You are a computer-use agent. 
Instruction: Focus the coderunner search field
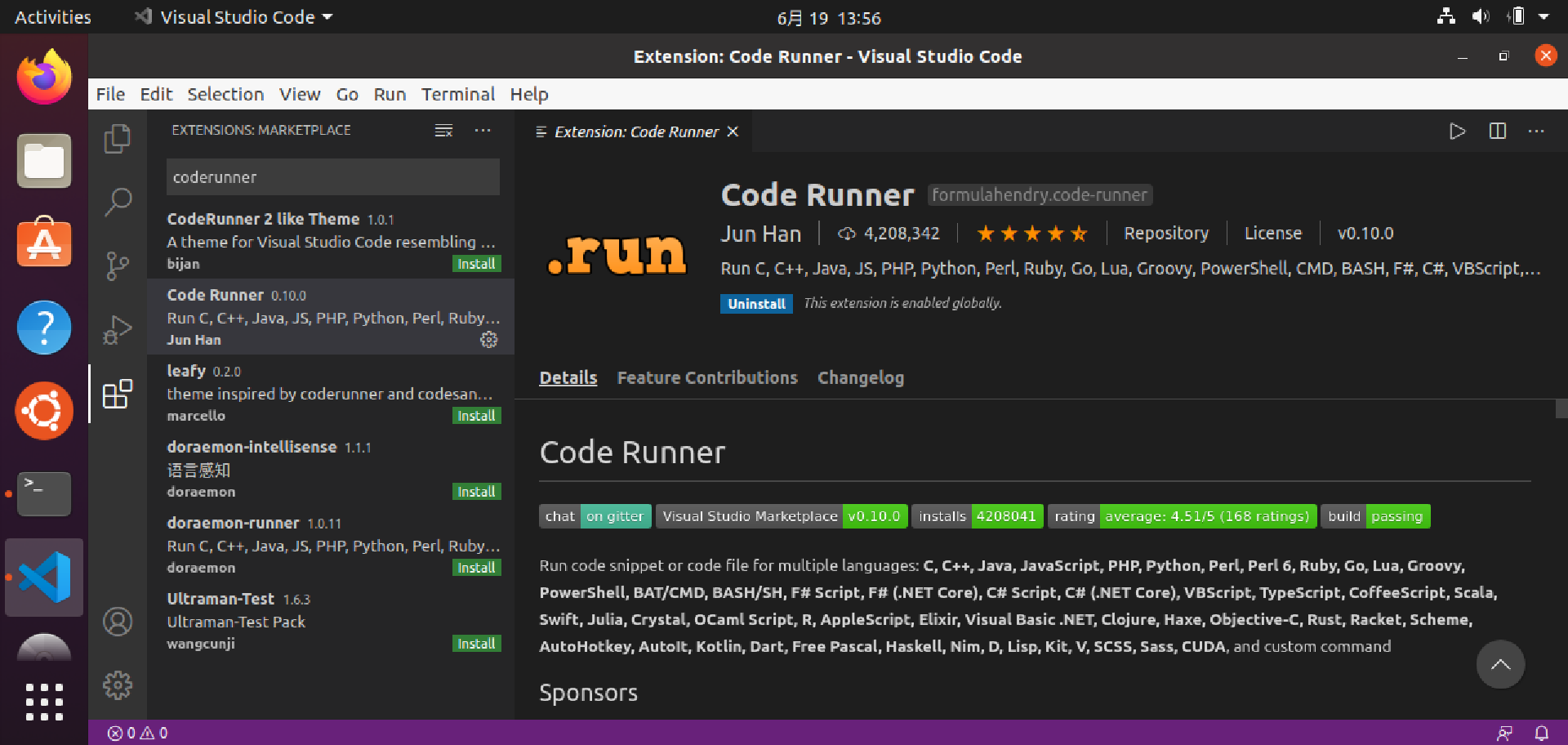pyautogui.click(x=333, y=177)
